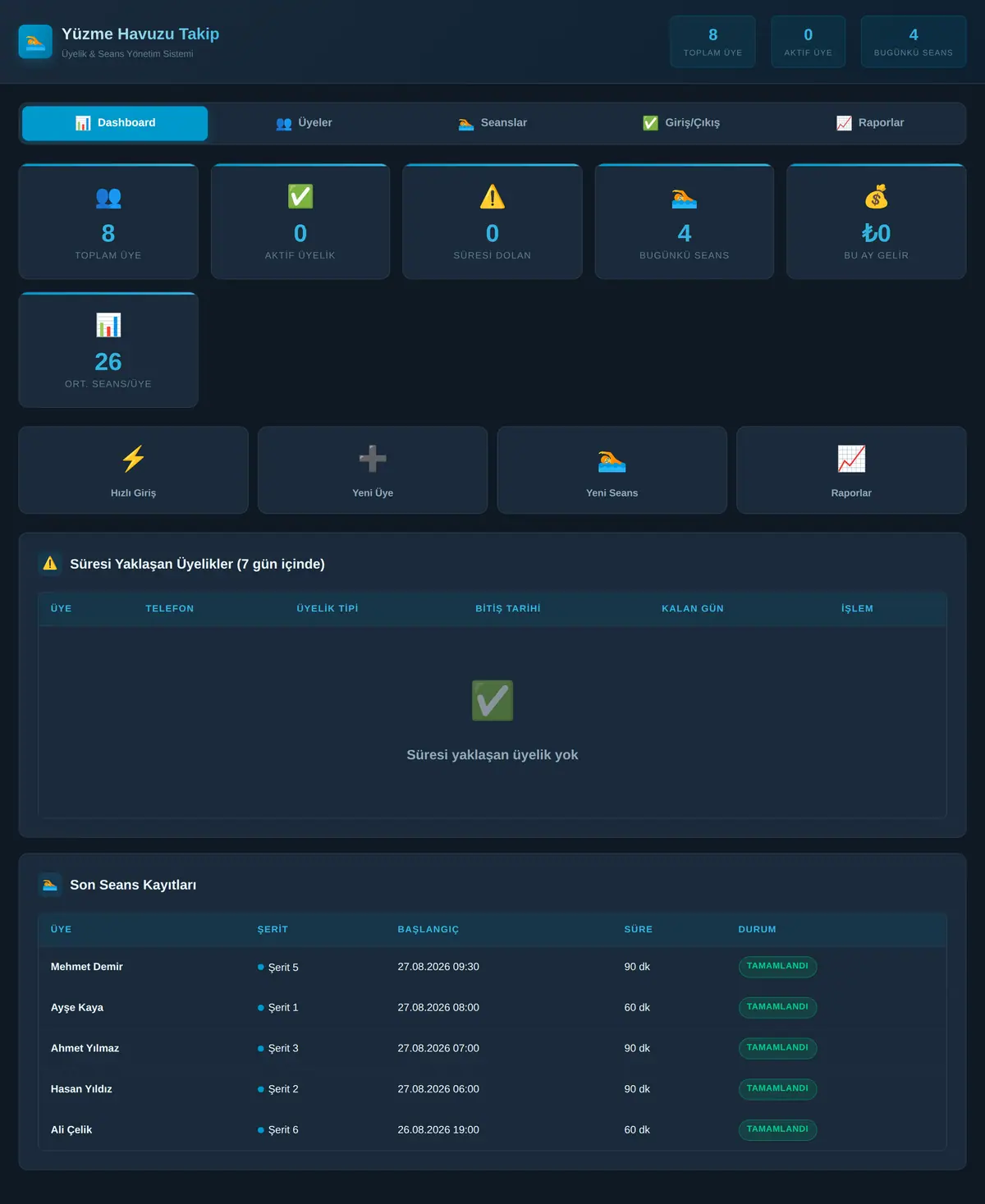The width and height of the screenshot is (985, 1204).
Task: Click the plus icon for Yeni Üye
Action: pos(373,459)
